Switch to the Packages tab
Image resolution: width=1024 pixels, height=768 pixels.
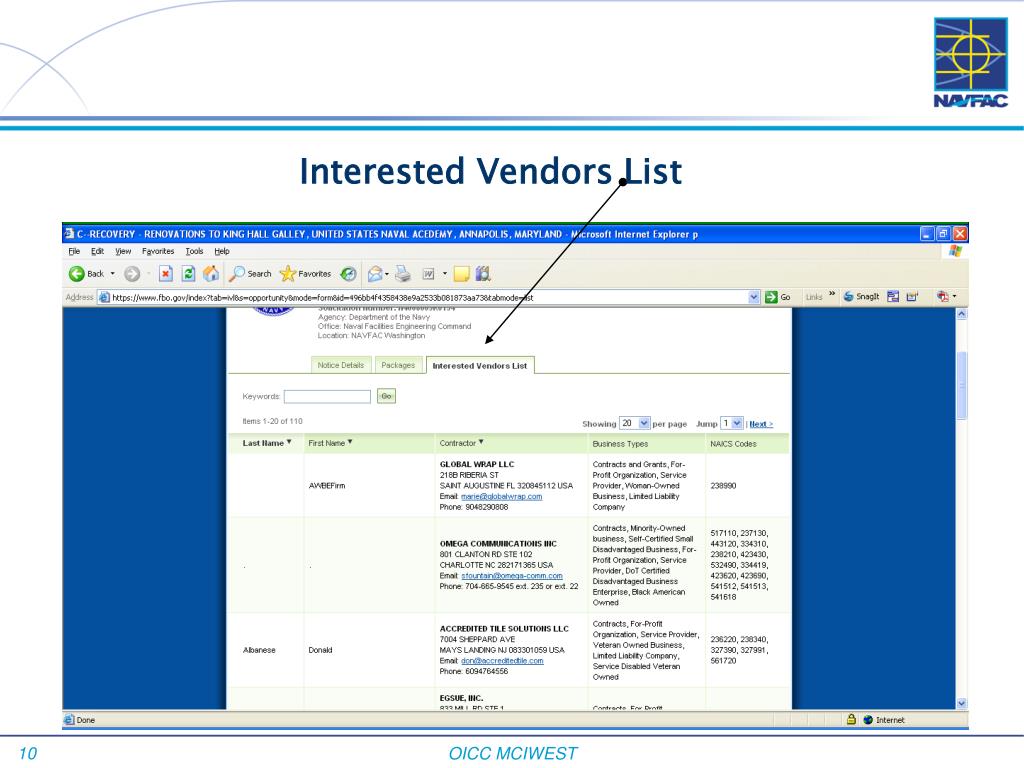tap(398, 365)
